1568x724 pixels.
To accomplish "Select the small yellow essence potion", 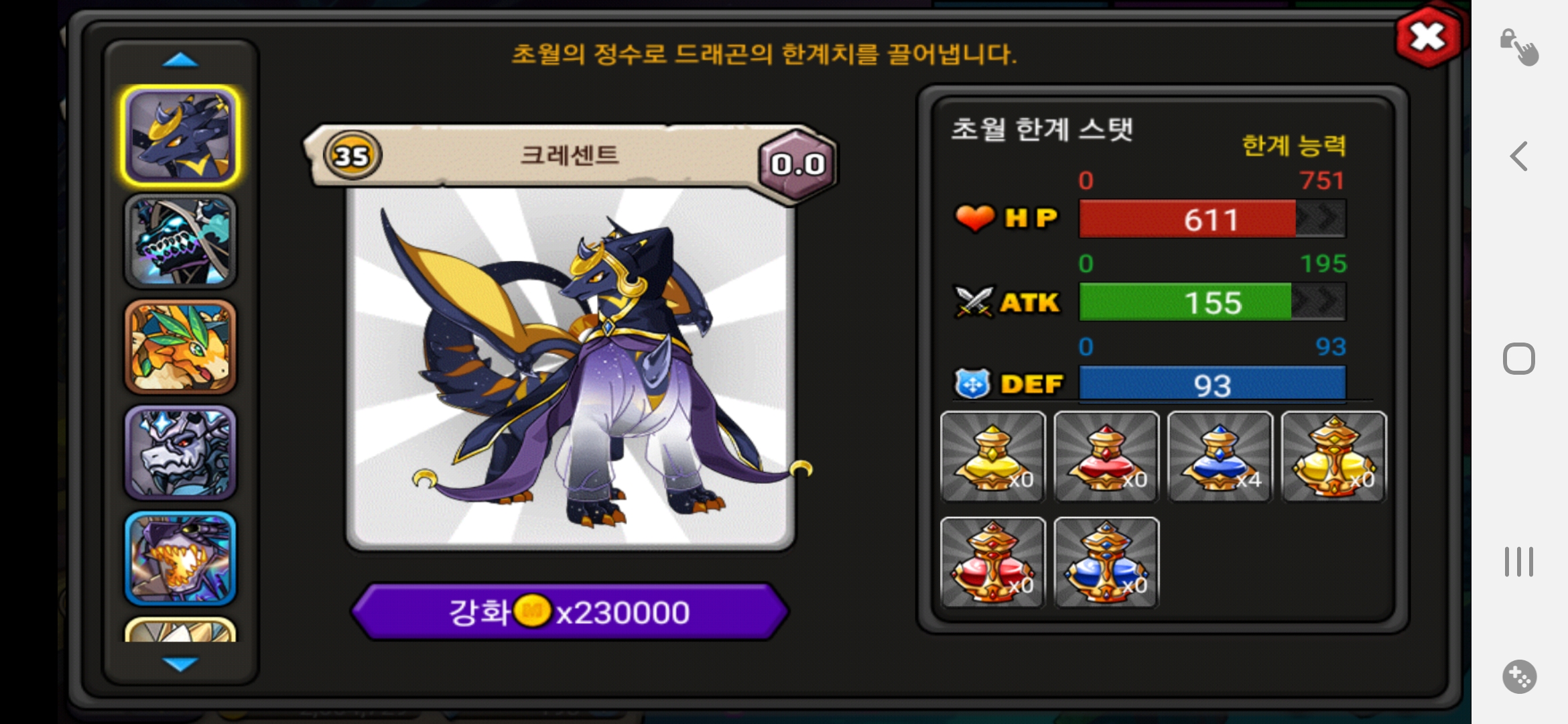I will tap(992, 457).
